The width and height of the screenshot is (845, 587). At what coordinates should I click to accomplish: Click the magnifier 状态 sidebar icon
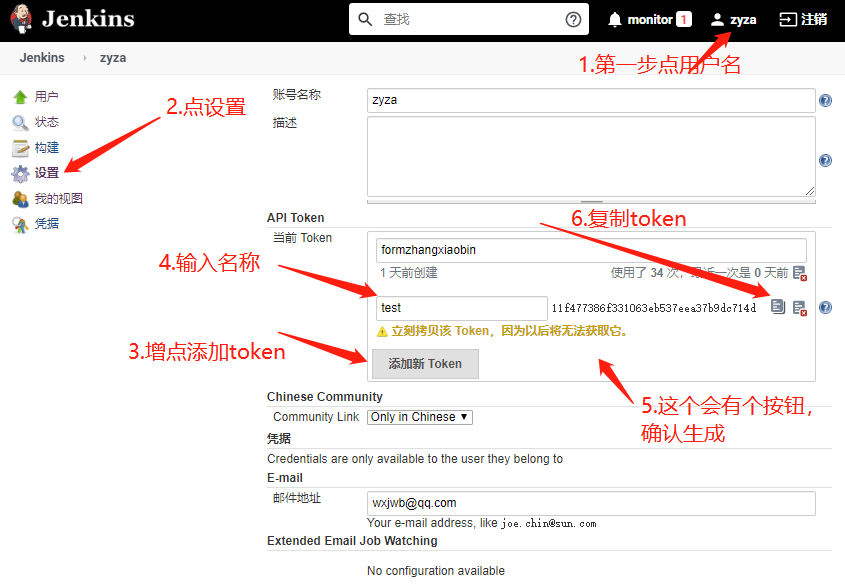point(20,123)
